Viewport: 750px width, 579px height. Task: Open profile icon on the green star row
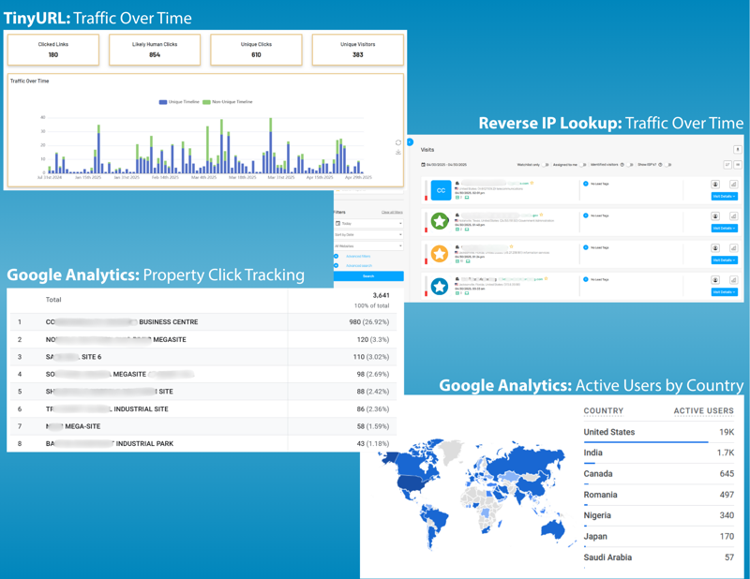point(715,216)
